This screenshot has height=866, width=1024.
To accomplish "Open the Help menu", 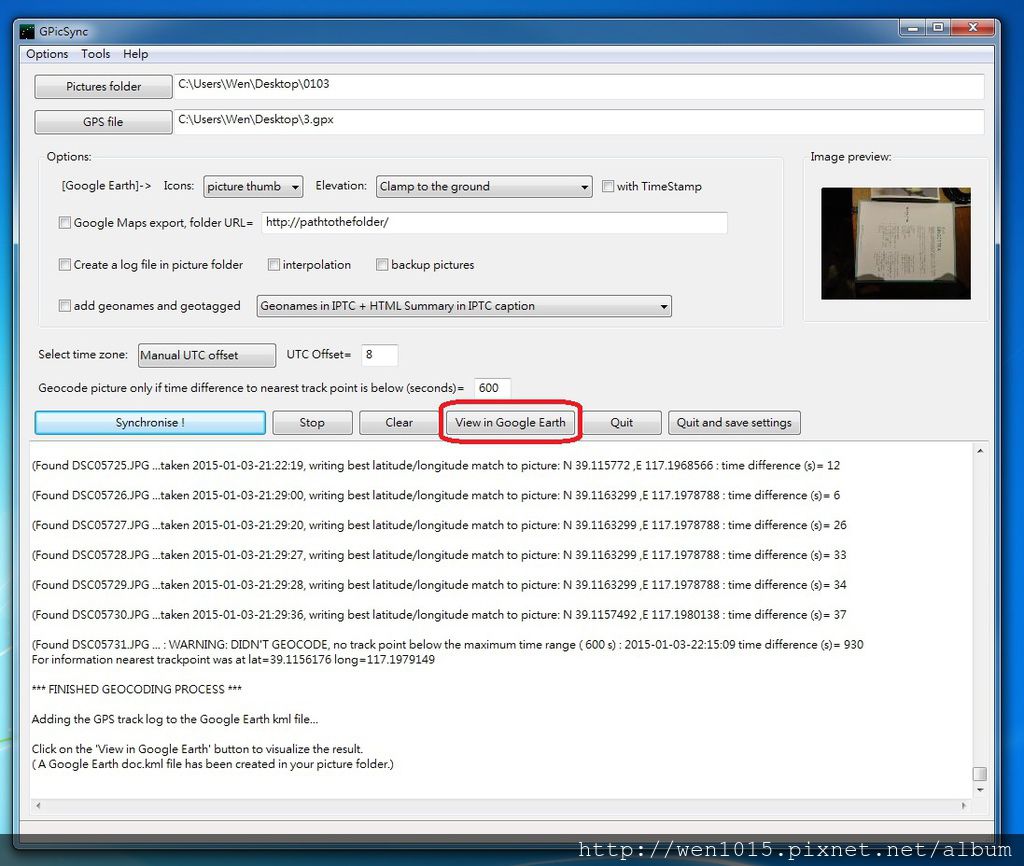I will pos(135,54).
